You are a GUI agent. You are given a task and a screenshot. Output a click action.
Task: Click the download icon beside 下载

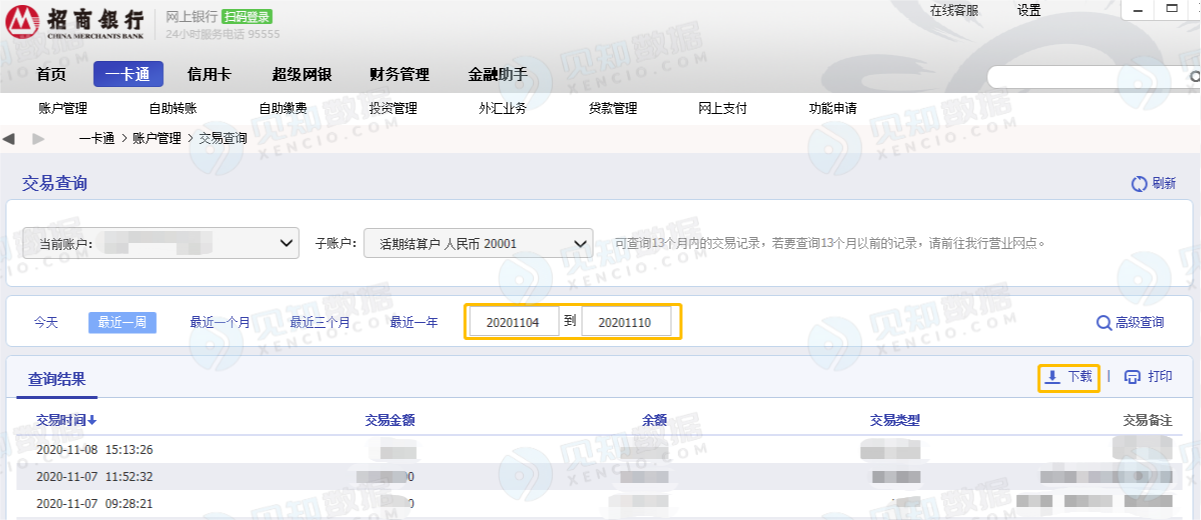[x=1052, y=377]
